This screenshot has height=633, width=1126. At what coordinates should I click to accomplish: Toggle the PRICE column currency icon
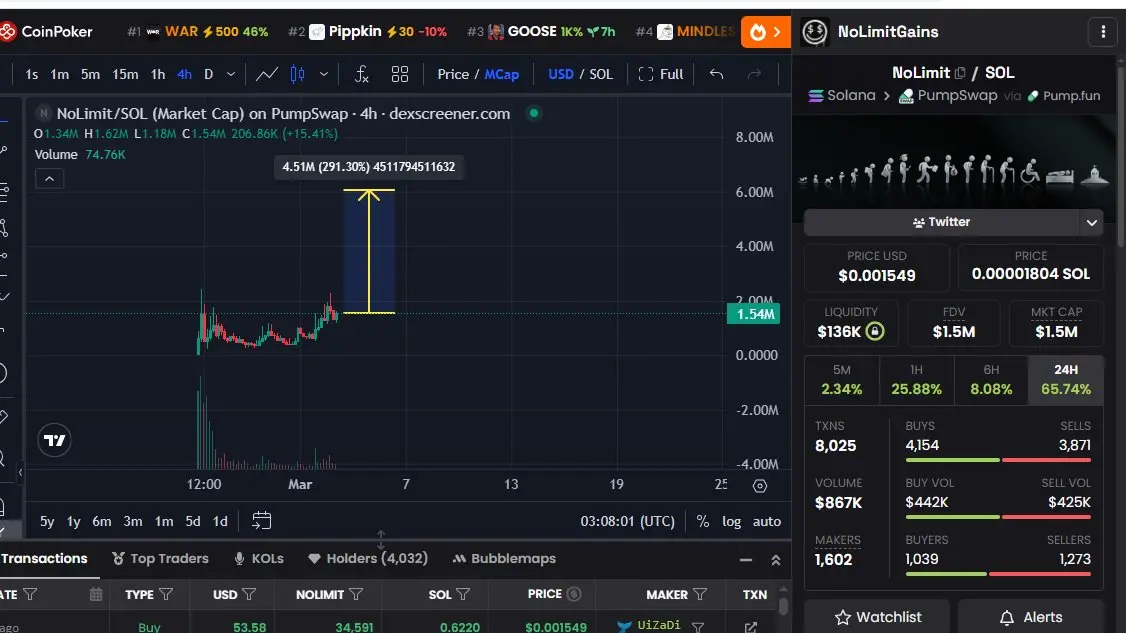click(574, 594)
